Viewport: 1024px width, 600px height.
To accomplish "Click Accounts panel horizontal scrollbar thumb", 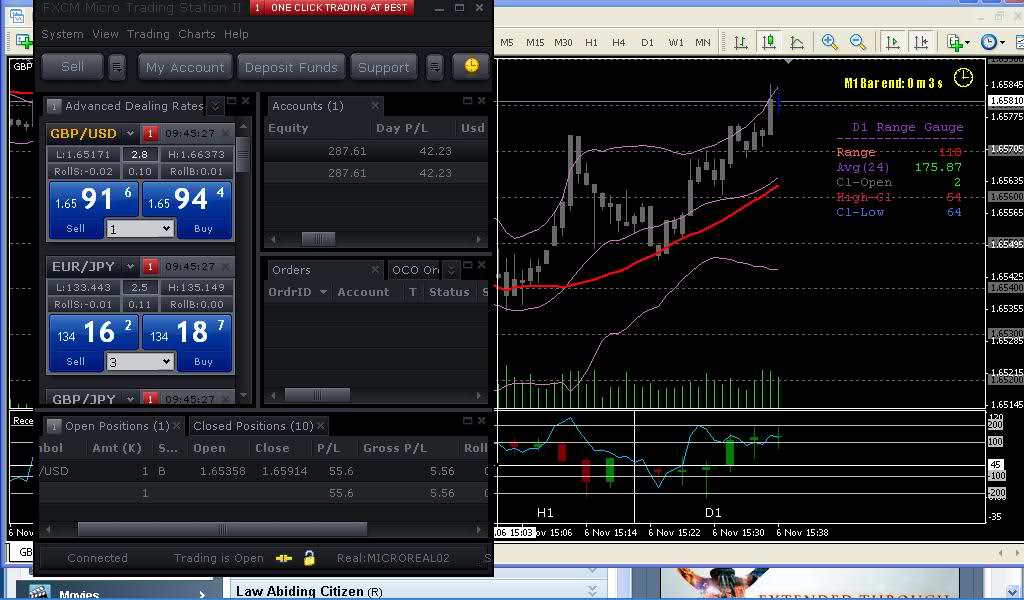I will point(319,240).
